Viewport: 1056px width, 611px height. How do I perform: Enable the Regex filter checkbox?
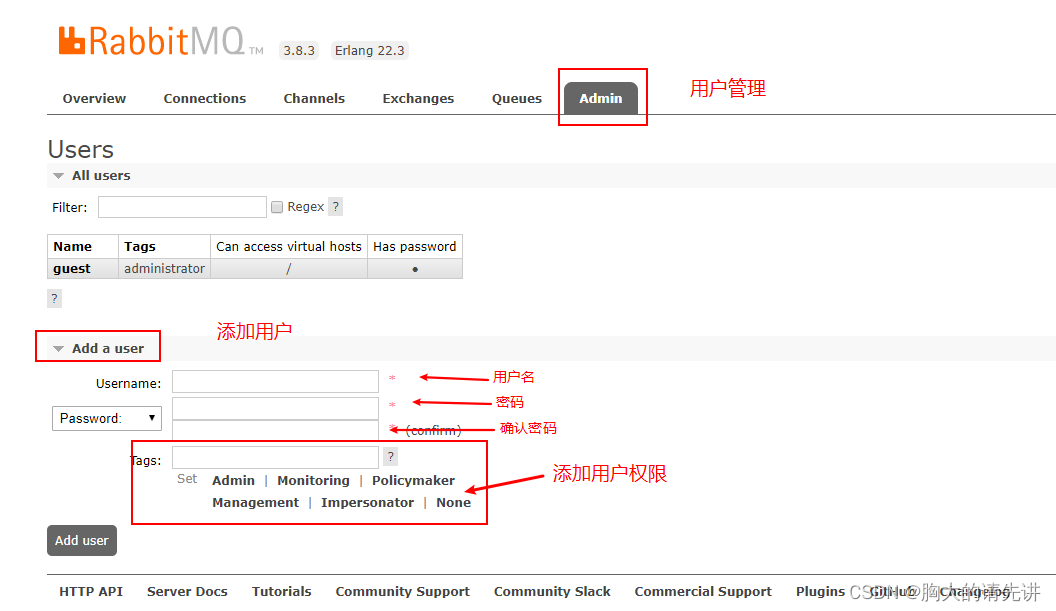pyautogui.click(x=277, y=207)
